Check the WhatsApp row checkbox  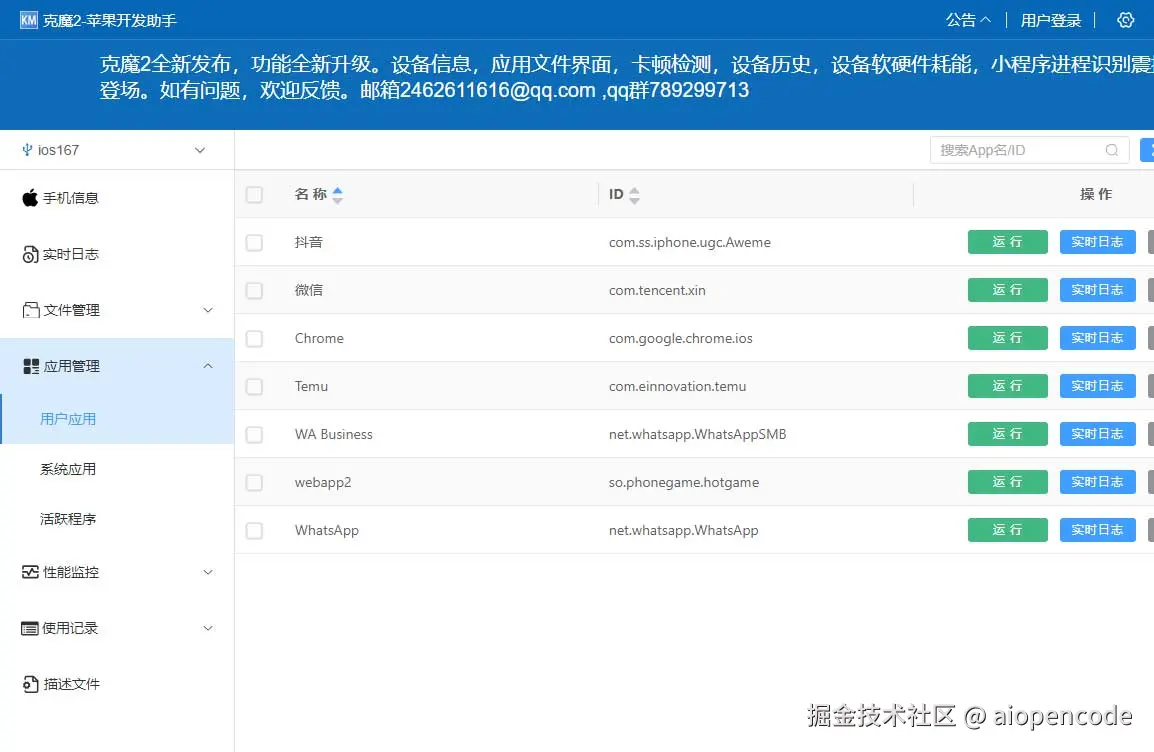pos(254,531)
